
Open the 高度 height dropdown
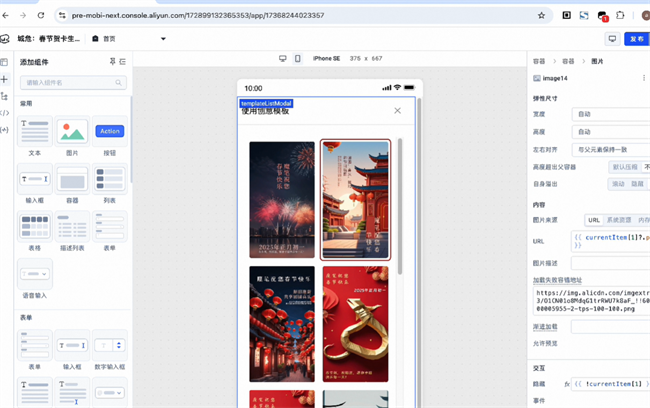click(611, 132)
